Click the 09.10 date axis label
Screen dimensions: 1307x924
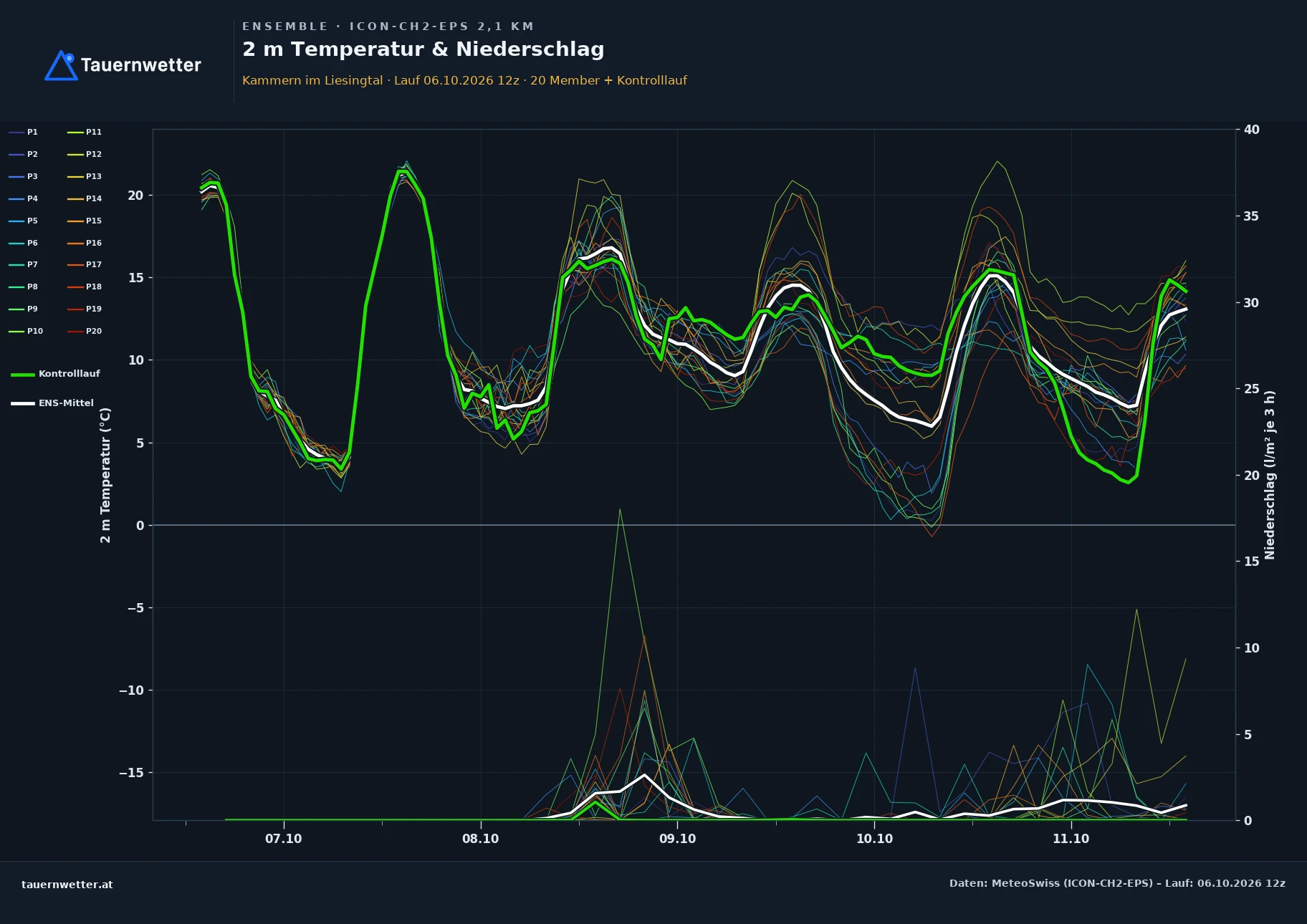pos(677,839)
